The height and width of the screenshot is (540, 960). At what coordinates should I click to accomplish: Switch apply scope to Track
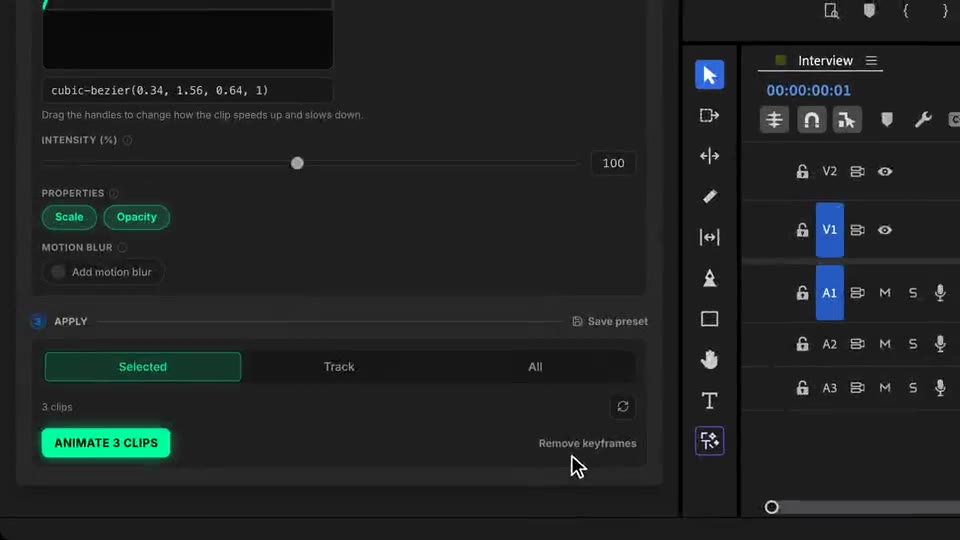pyautogui.click(x=339, y=367)
